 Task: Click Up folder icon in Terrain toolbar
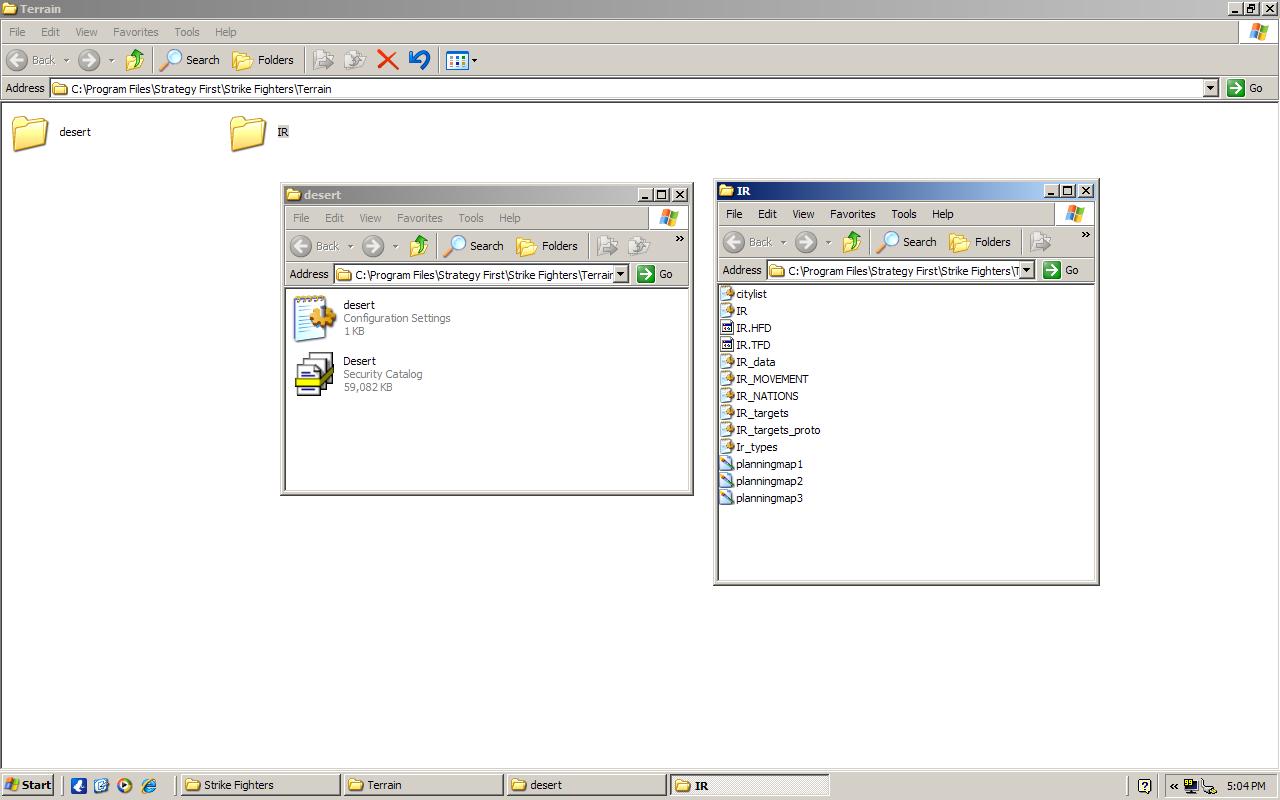click(x=135, y=60)
